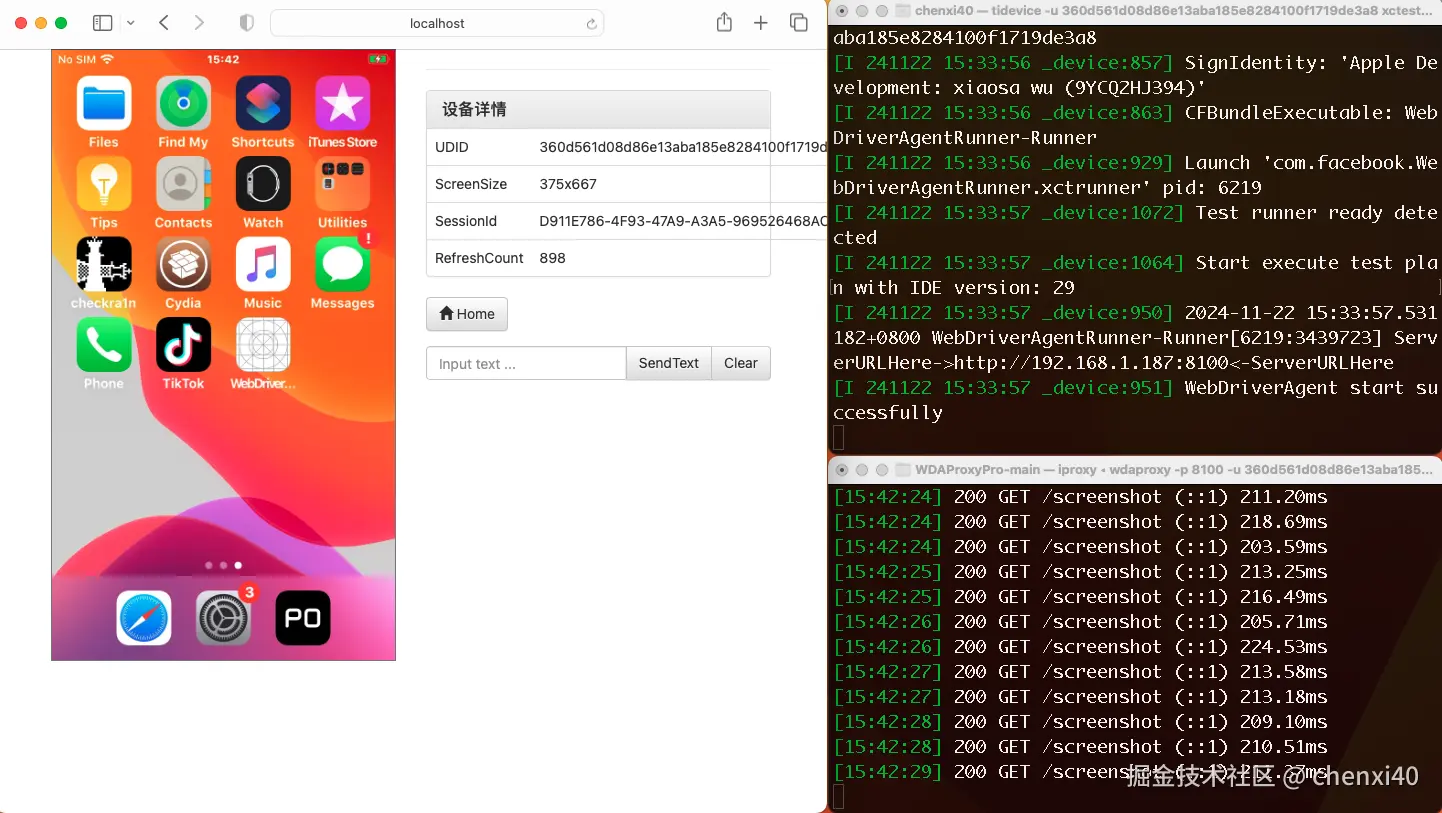Click the 224.53ms screenshot log line

[1081, 647]
